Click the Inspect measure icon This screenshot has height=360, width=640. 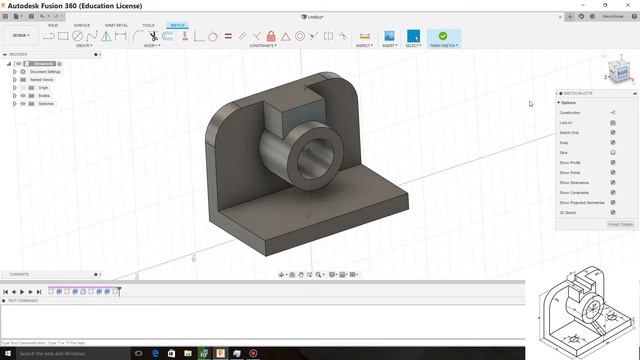(364, 36)
